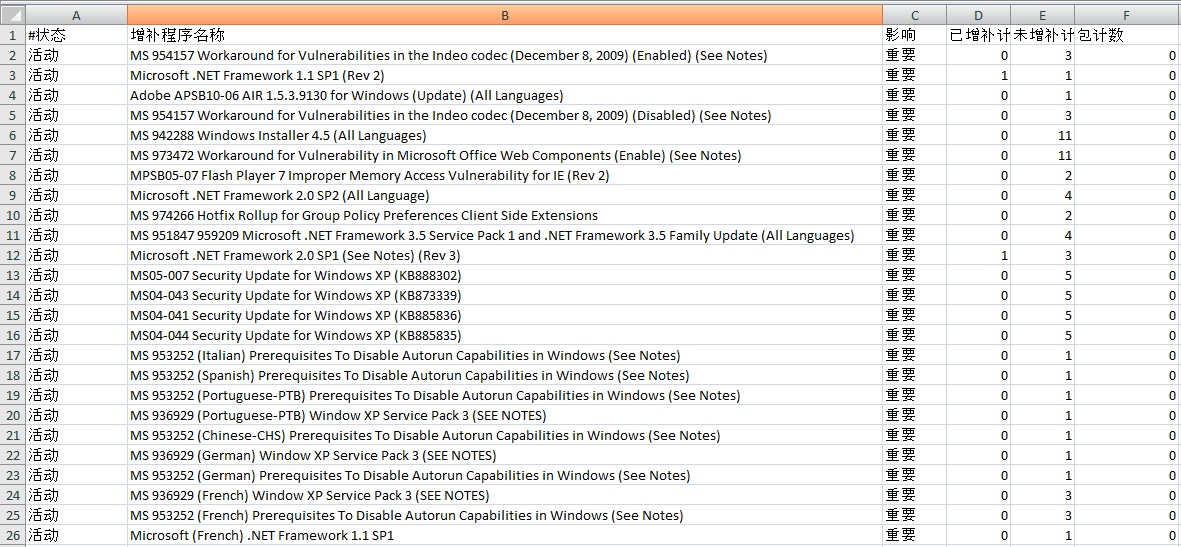Click the '重要' cell for MS 942288 row
The image size is (1181, 547).
(x=914, y=136)
